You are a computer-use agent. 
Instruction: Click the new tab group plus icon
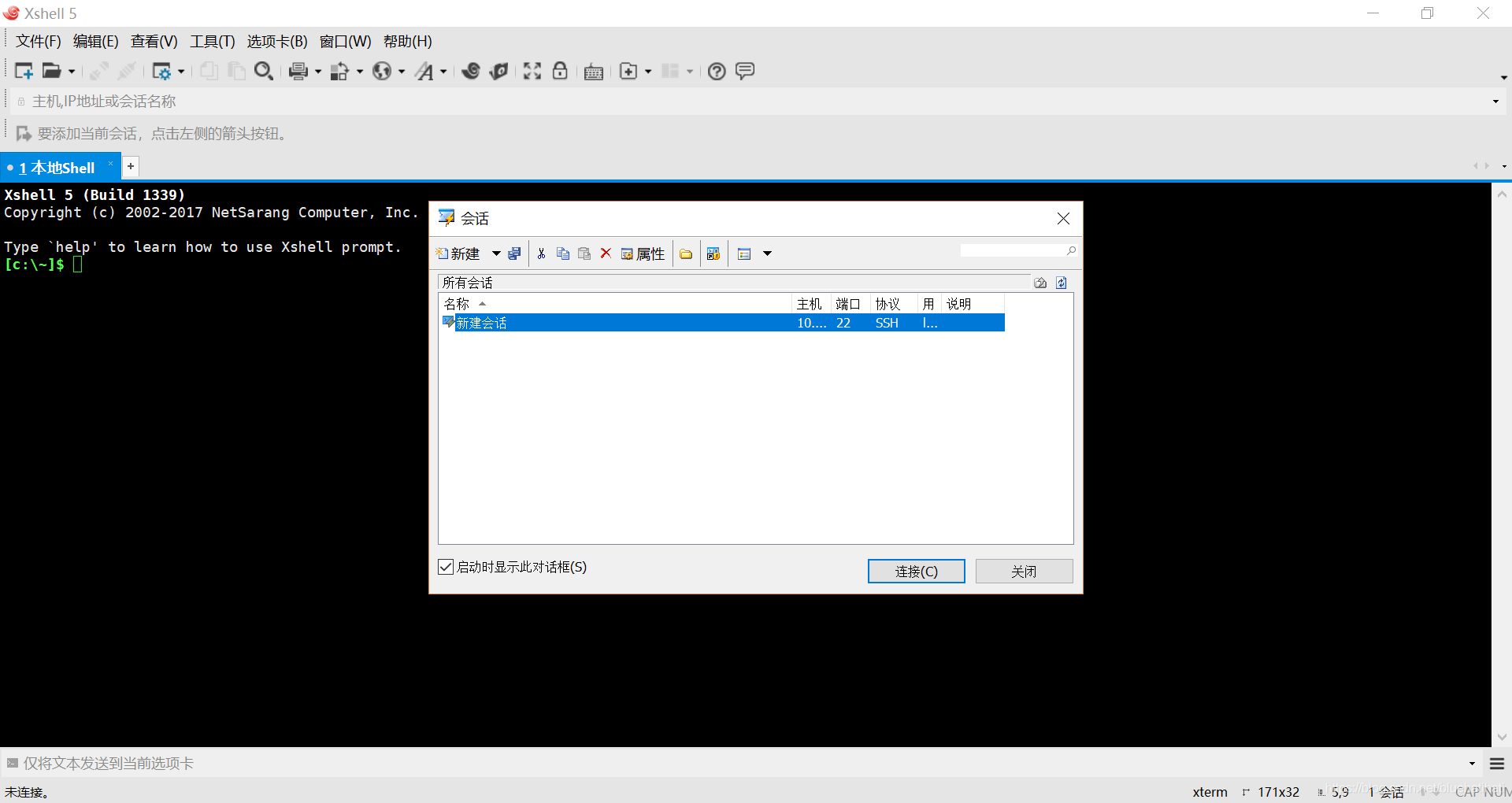click(628, 72)
